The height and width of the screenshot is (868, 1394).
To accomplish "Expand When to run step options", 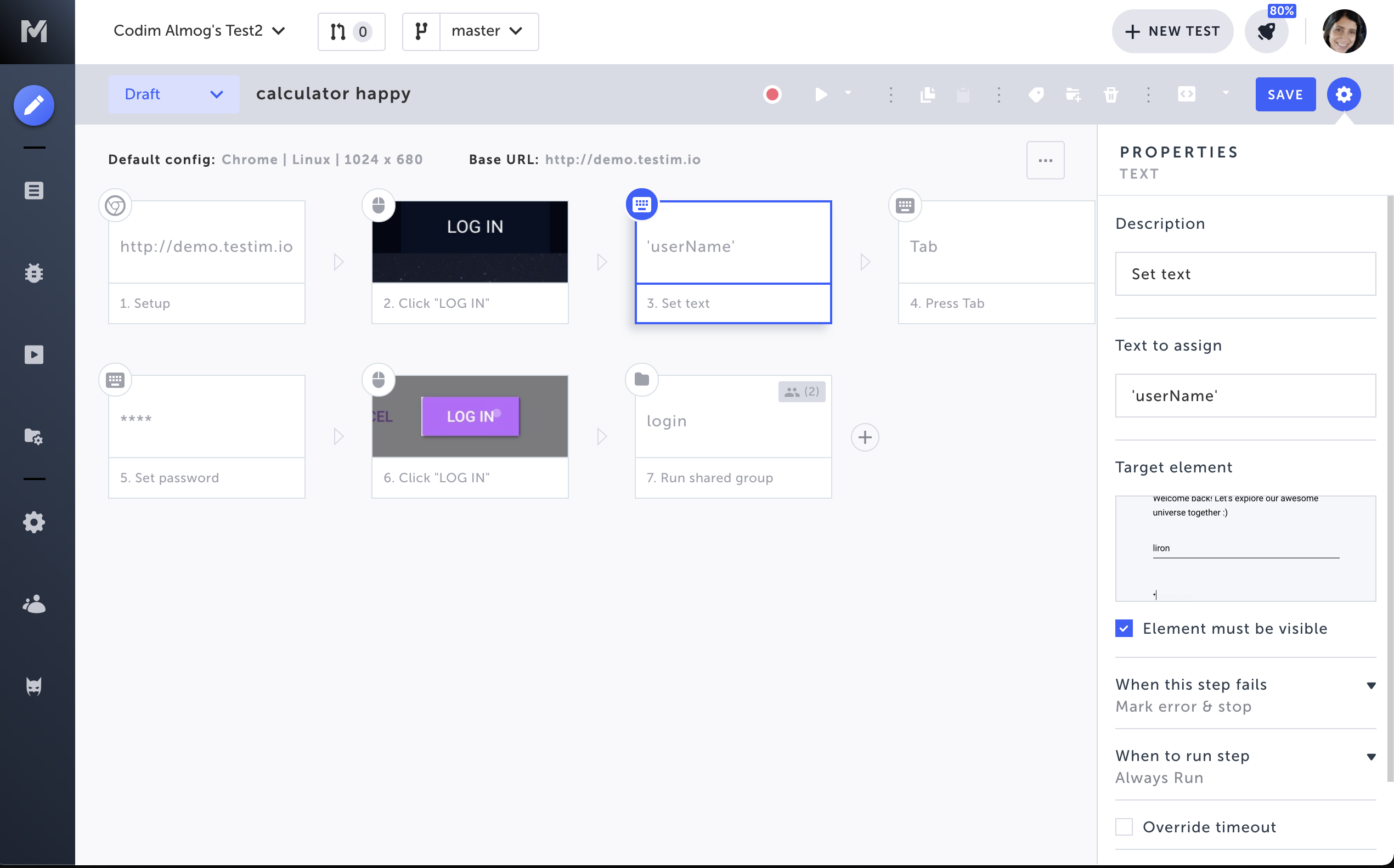I will click(x=1370, y=756).
